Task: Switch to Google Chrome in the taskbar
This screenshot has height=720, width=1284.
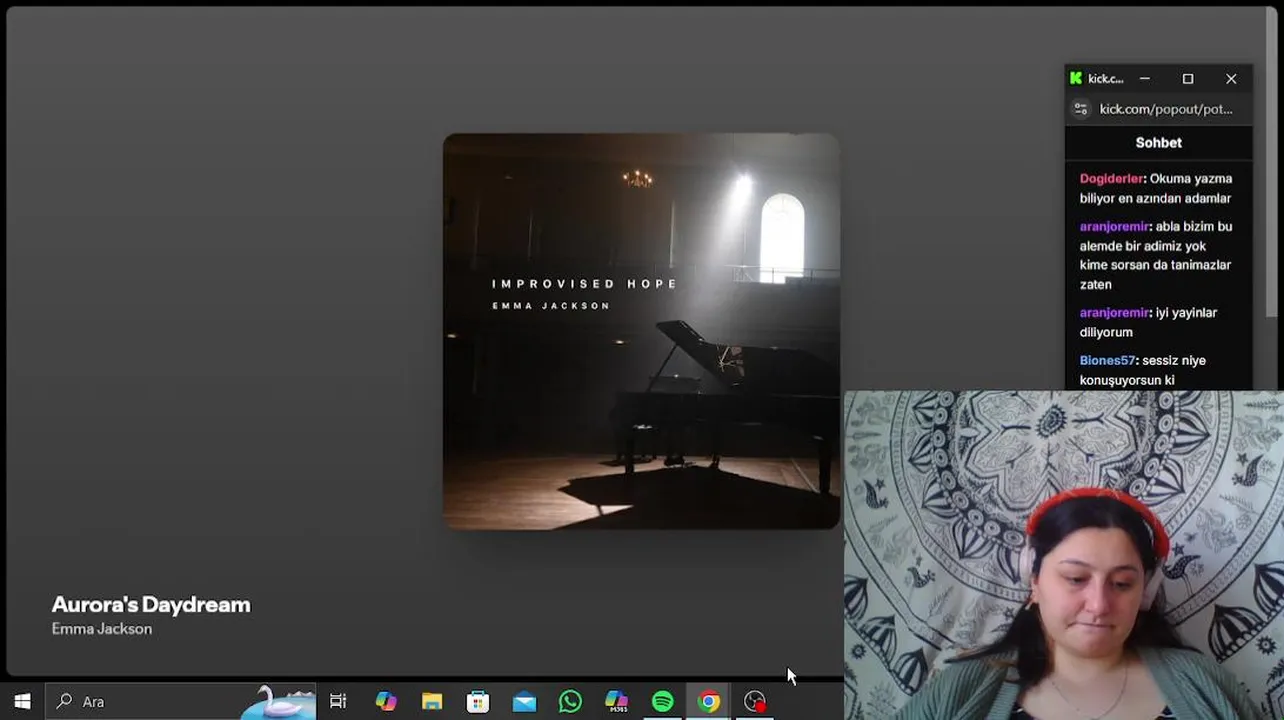Action: pos(708,702)
